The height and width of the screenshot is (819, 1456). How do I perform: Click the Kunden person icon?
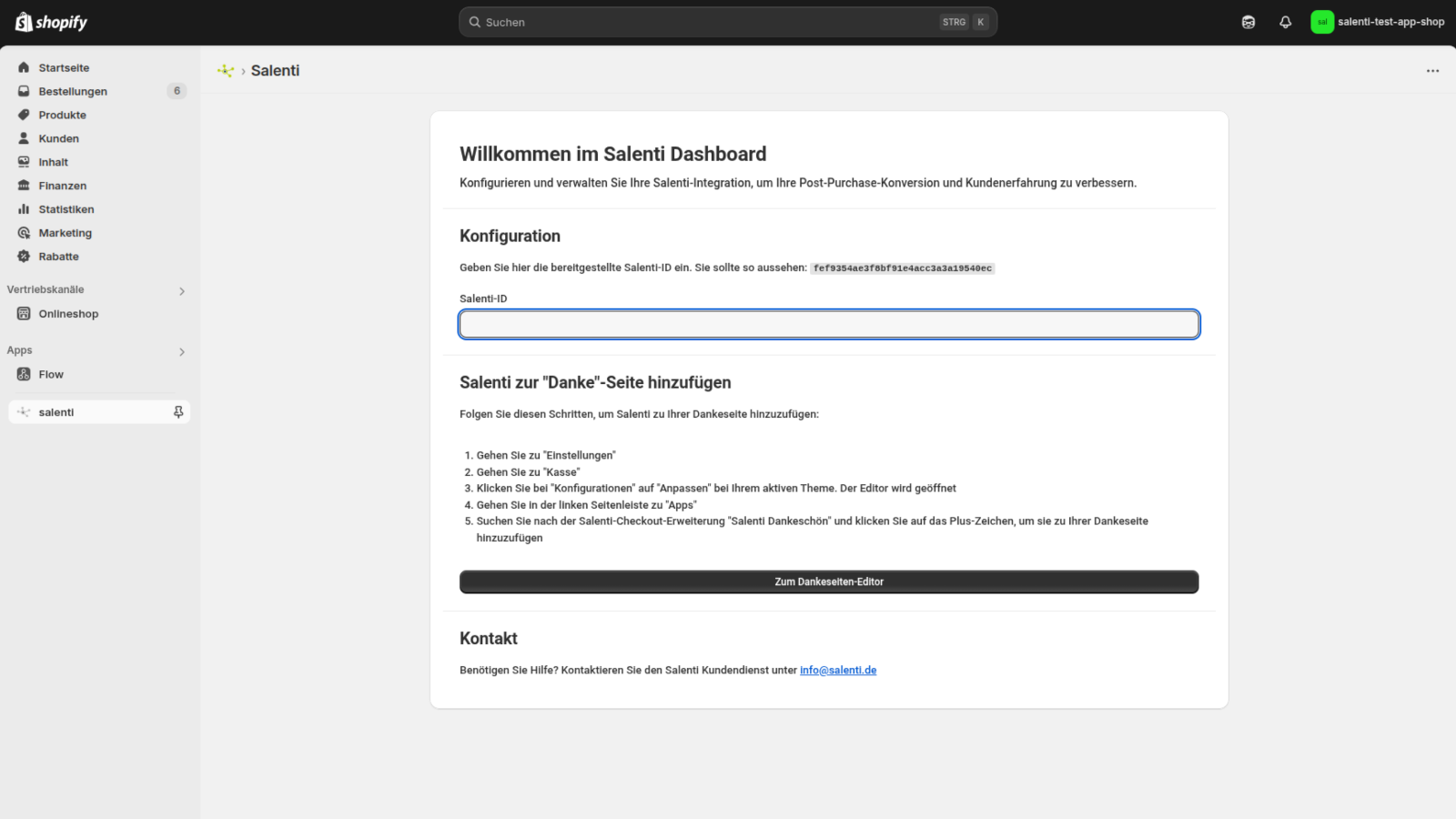[x=24, y=138]
